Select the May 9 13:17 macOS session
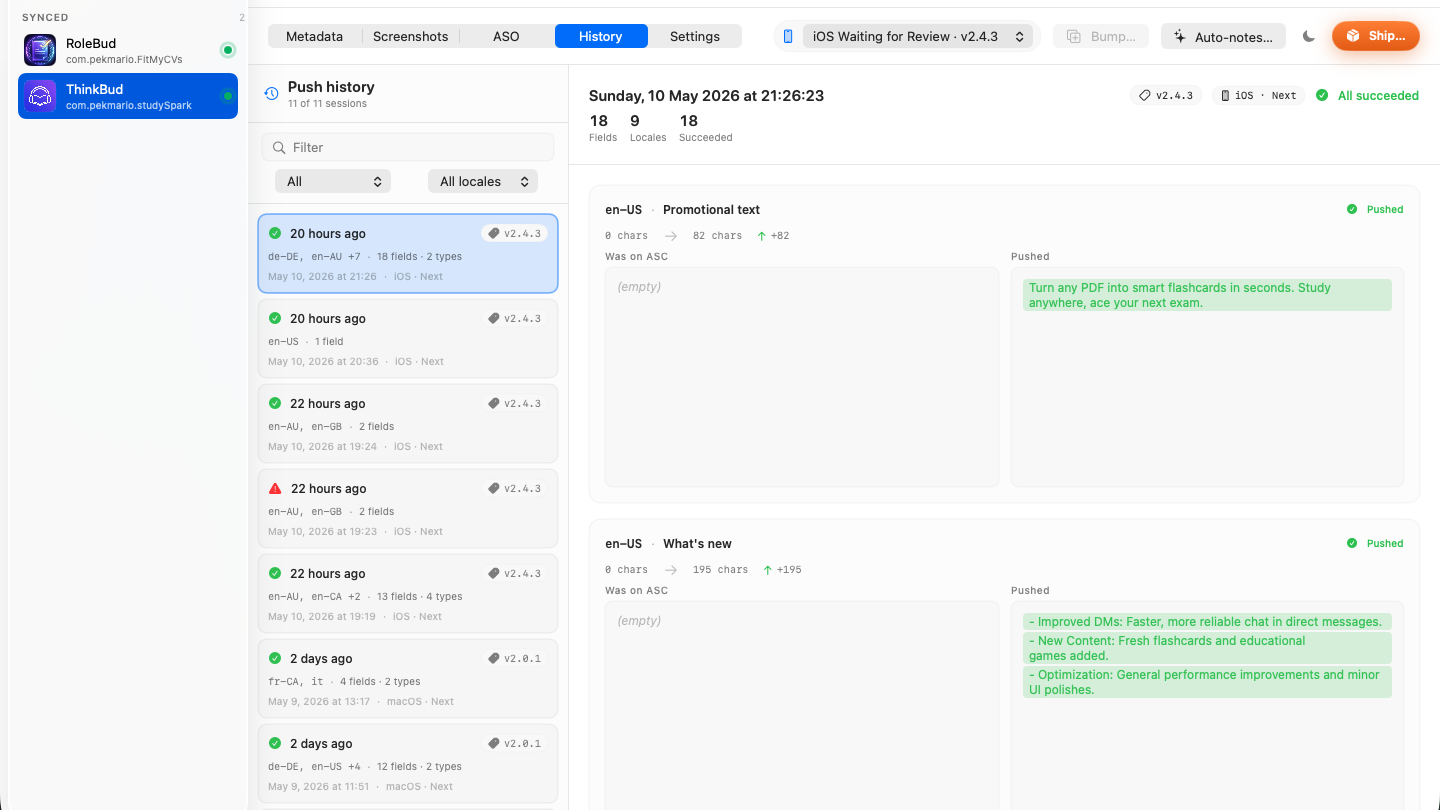The height and width of the screenshot is (810, 1440). (x=408, y=679)
